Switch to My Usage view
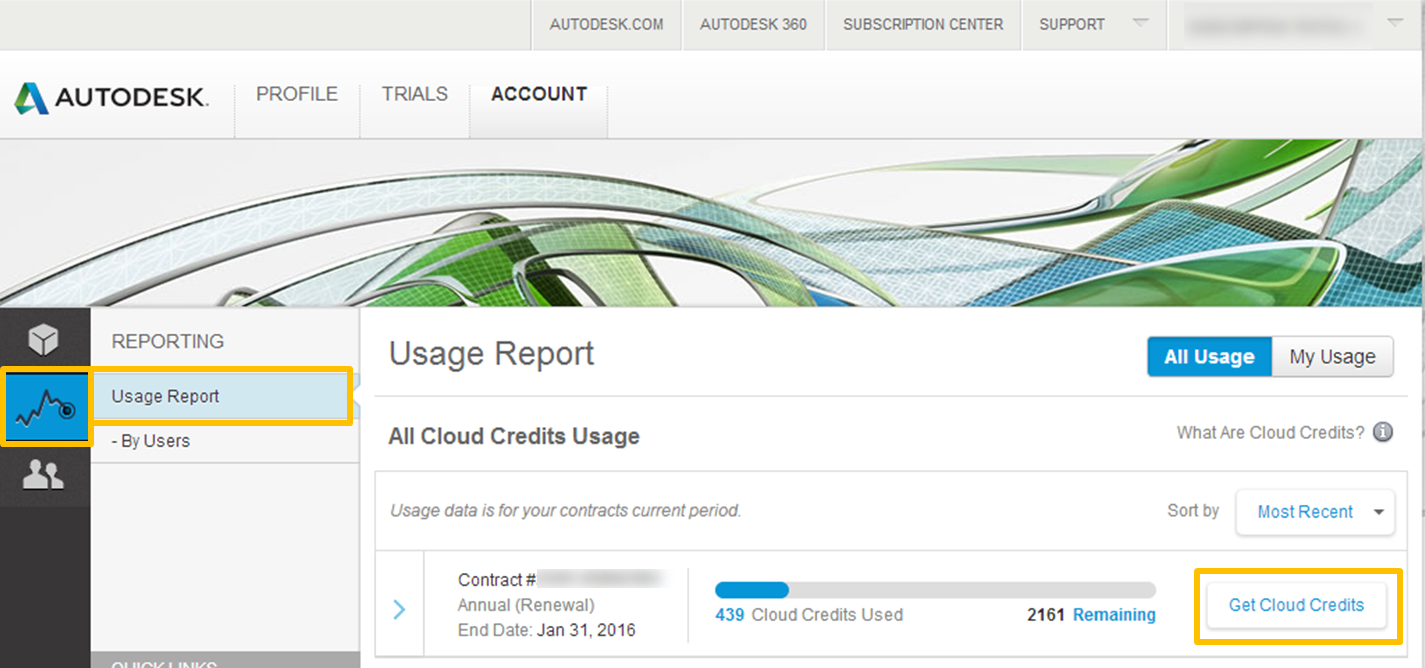Viewport: 1425px width, 668px height. coord(1332,357)
